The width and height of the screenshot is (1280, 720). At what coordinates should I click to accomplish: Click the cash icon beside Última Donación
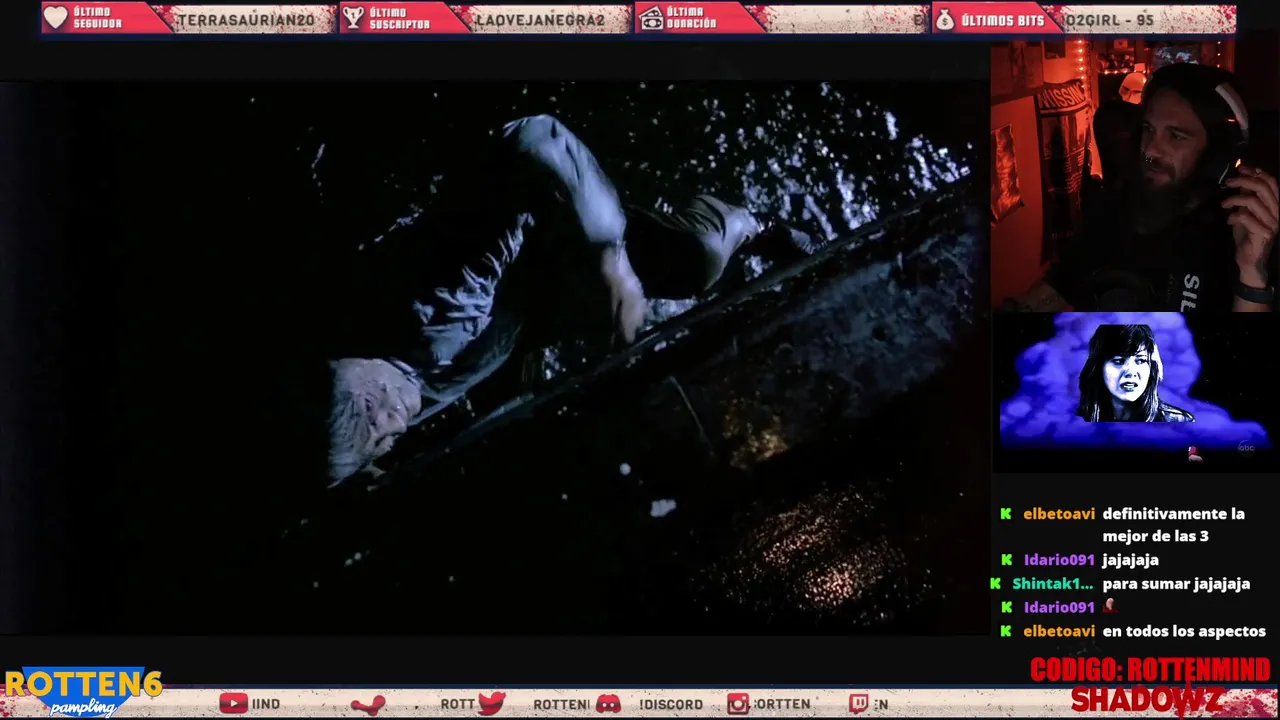652,18
